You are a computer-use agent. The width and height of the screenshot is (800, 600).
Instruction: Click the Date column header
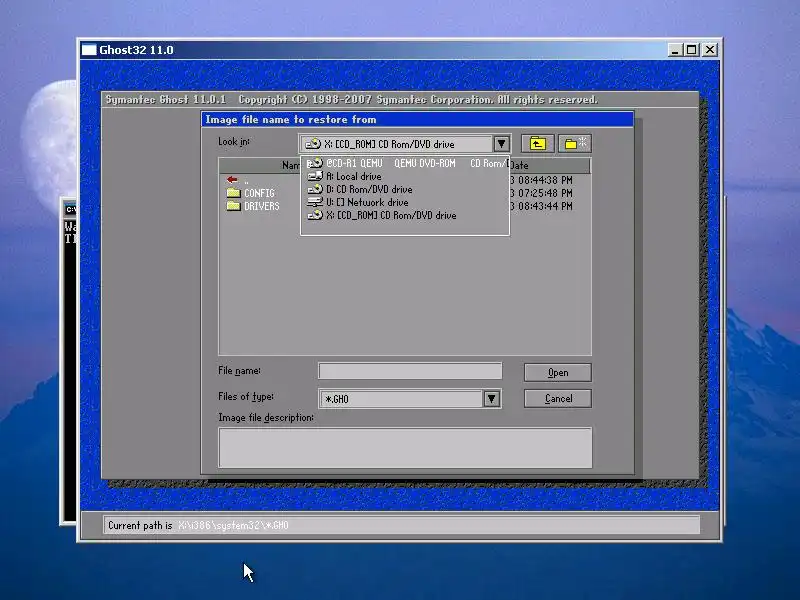coord(550,165)
